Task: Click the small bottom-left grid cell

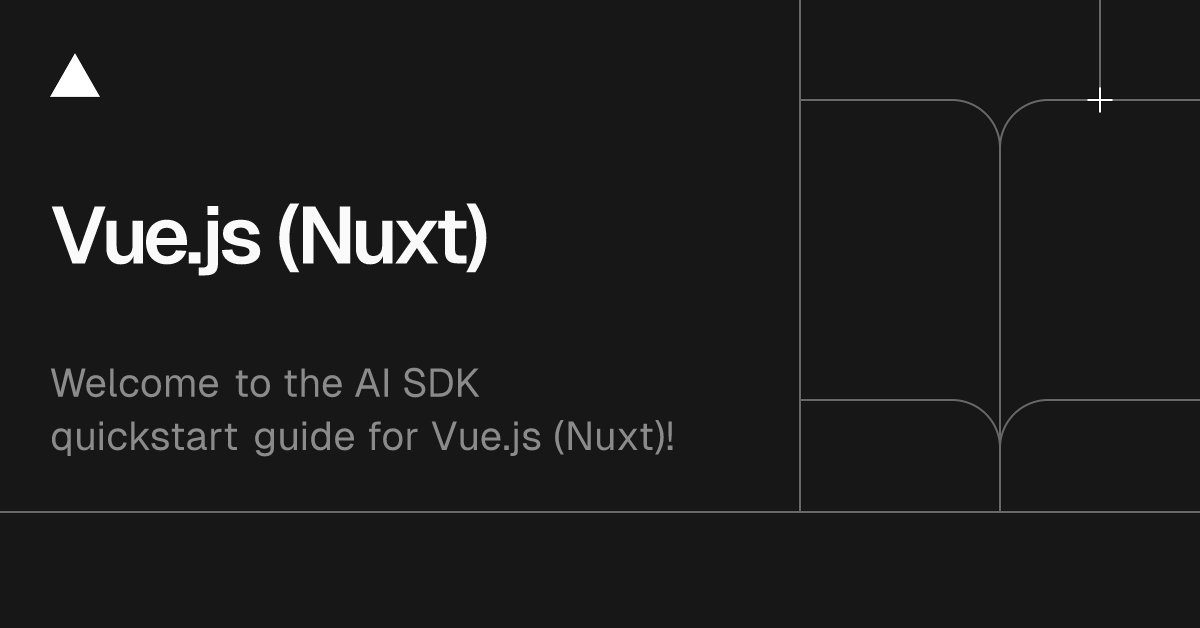Action: click(x=900, y=456)
